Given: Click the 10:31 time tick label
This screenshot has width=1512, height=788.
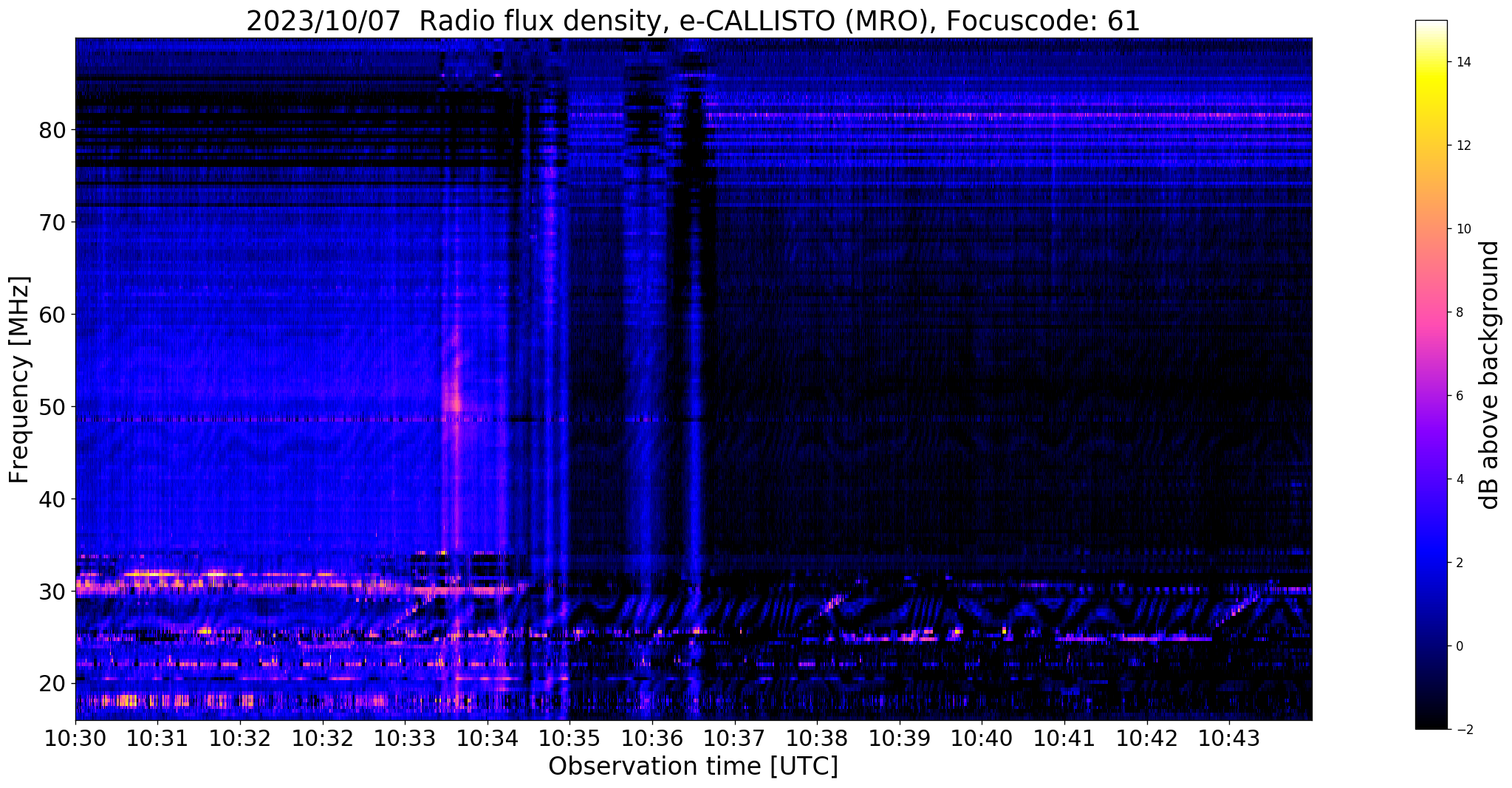Looking at the screenshot, I should tap(157, 739).
